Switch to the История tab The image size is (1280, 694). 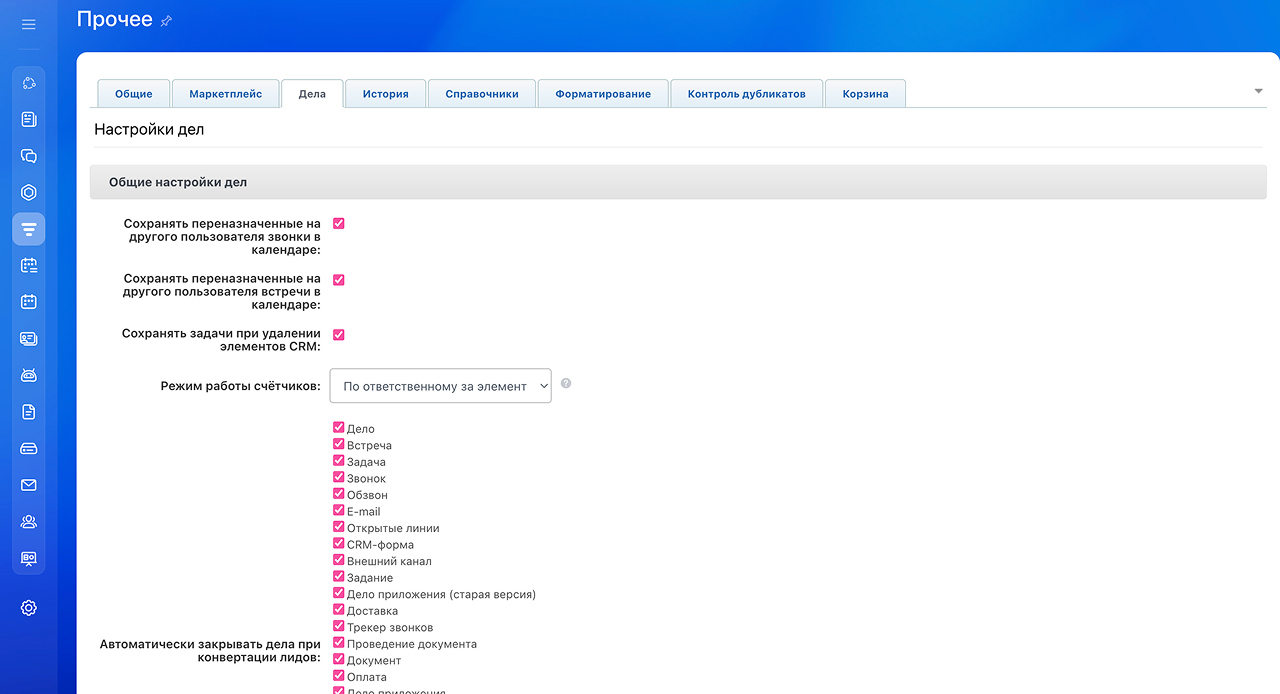385,94
